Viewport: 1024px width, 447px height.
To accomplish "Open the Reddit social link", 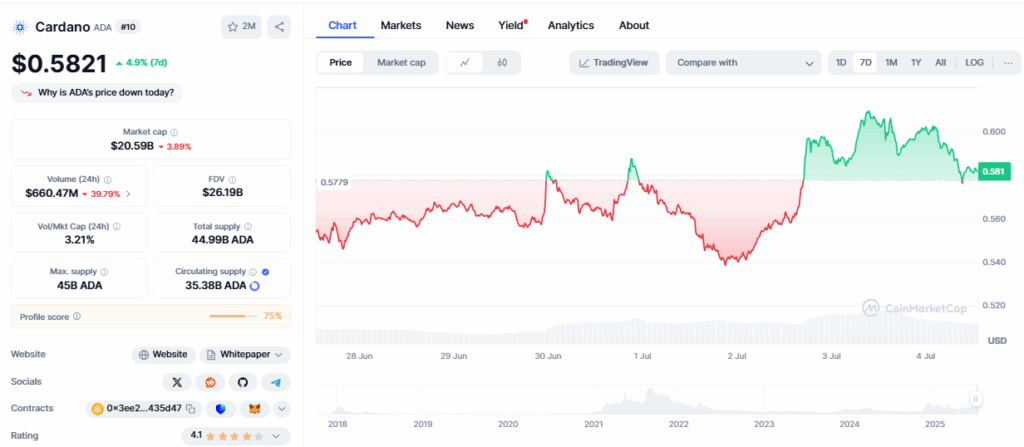I will click(210, 382).
